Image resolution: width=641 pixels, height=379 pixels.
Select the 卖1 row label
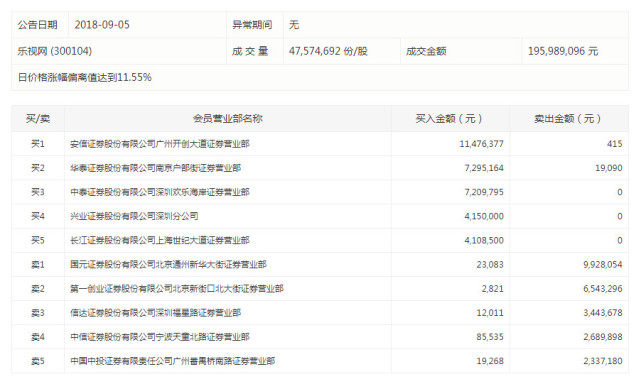(38, 265)
